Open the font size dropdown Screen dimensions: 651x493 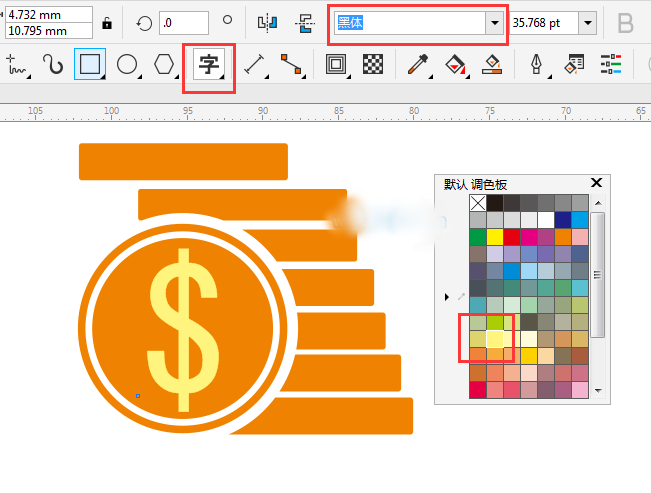[x=587, y=23]
